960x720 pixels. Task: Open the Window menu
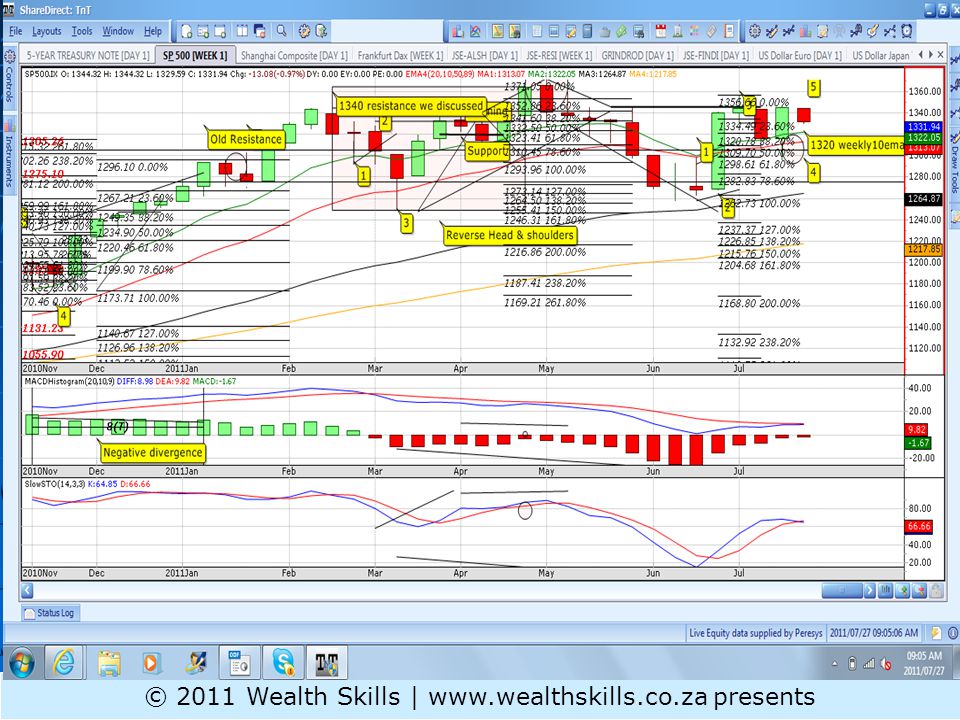click(118, 31)
